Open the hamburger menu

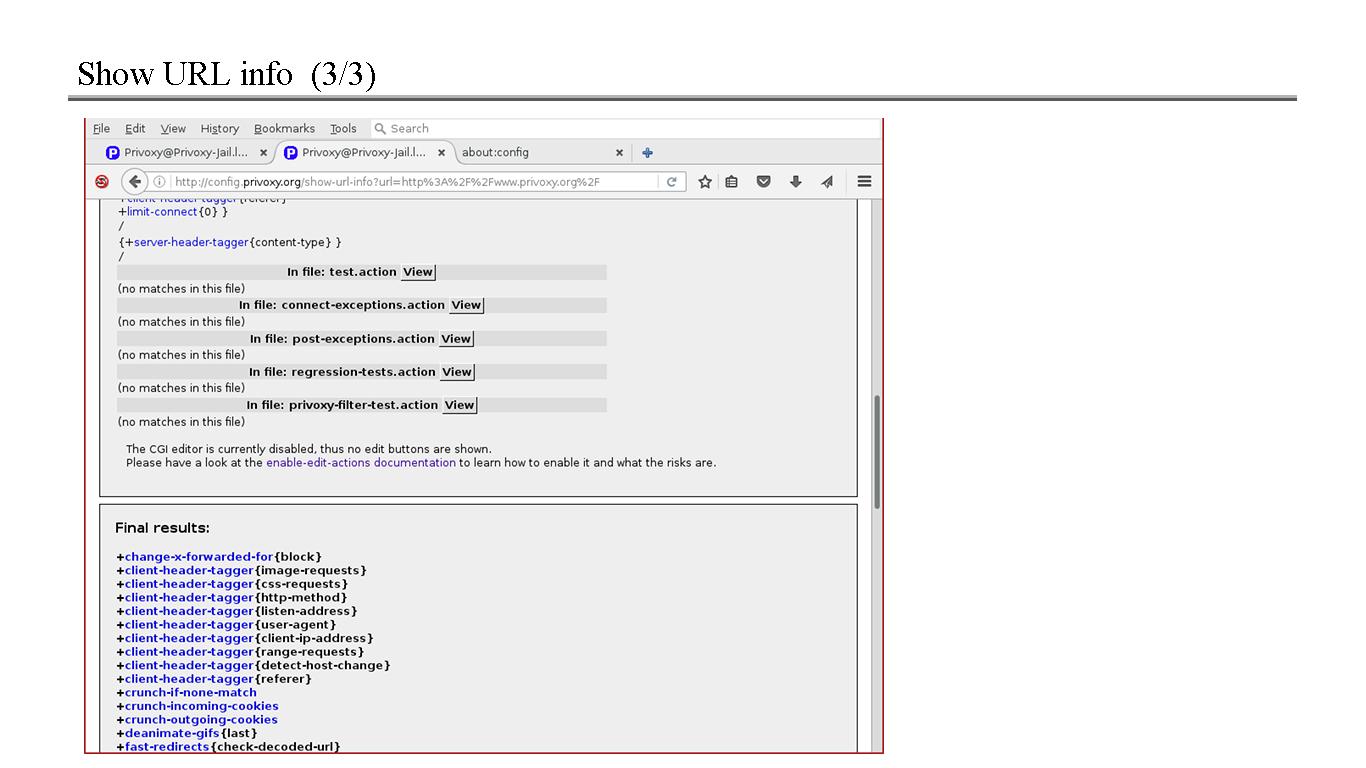pos(864,182)
